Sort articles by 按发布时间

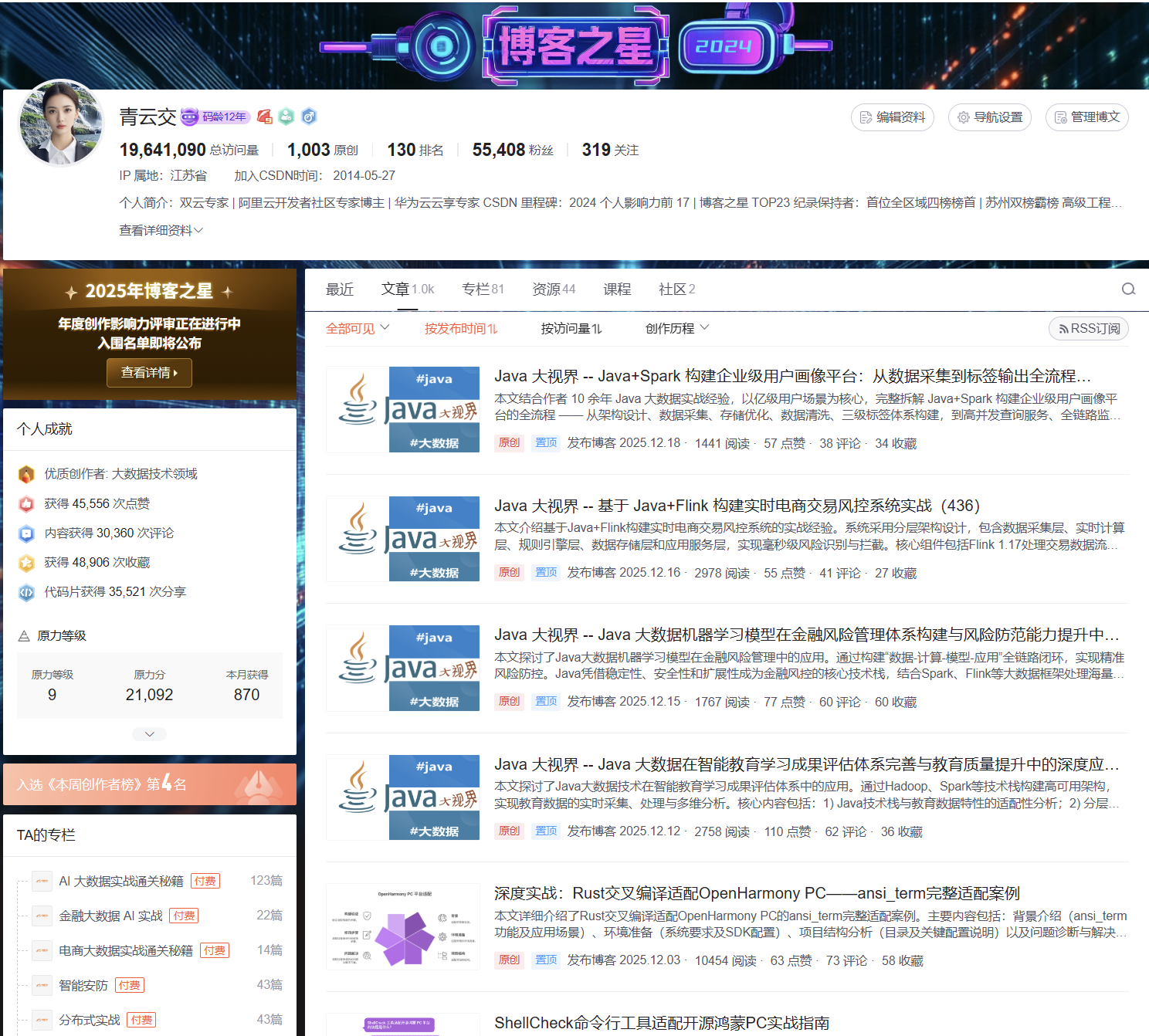[461, 328]
